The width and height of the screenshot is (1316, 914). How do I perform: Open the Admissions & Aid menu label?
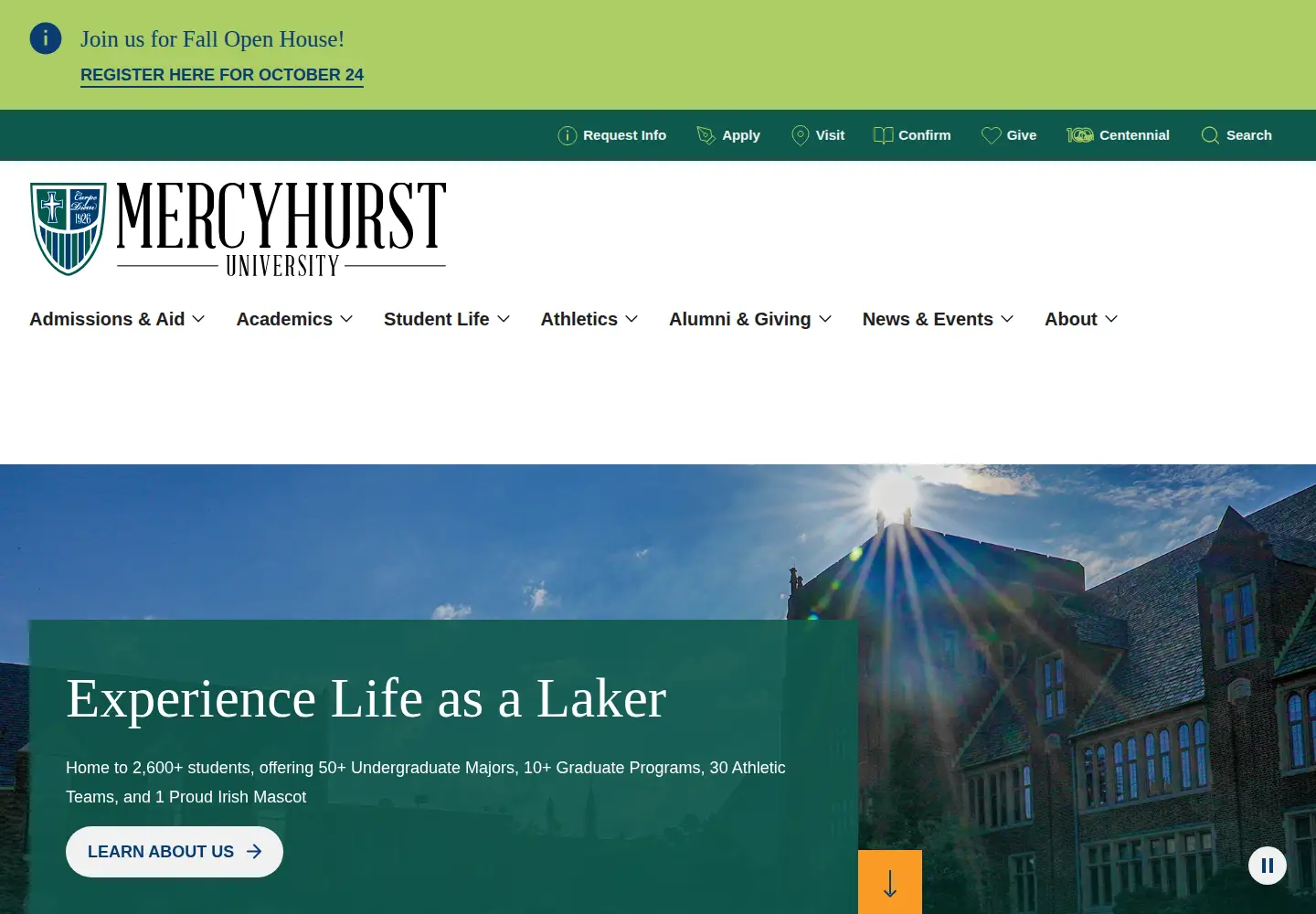pyautogui.click(x=107, y=319)
